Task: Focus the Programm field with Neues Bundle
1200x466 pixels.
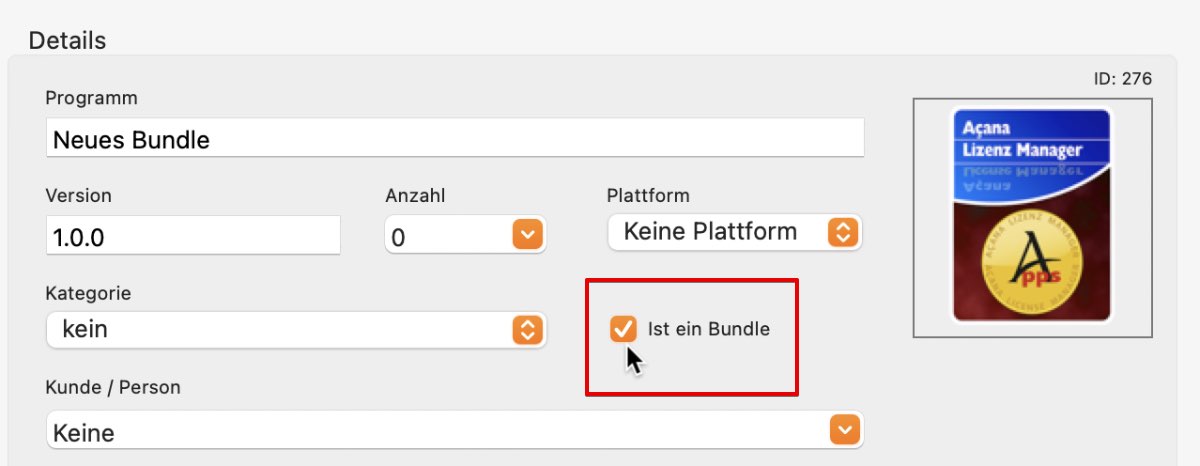Action: [455, 139]
